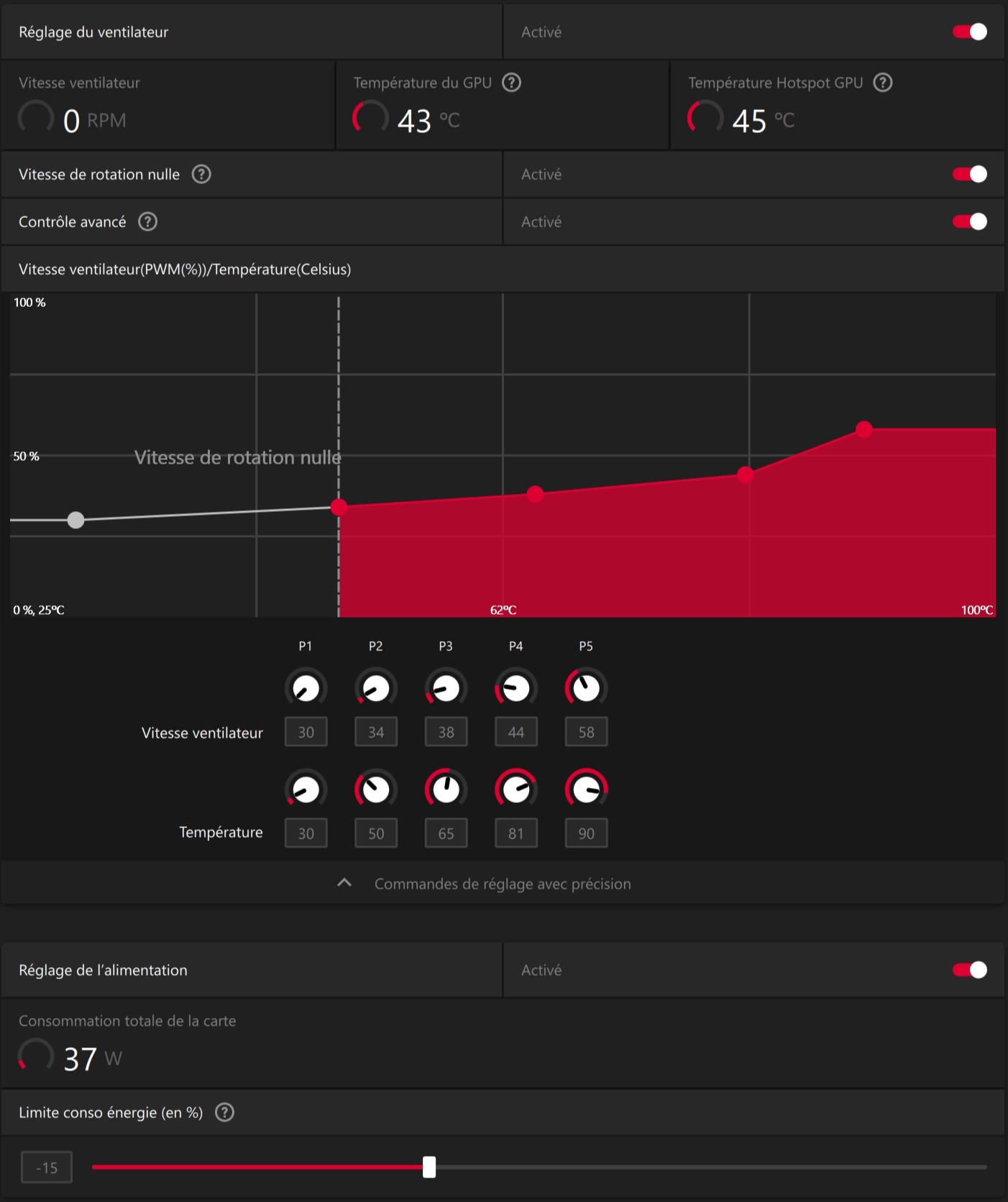This screenshot has width=1008, height=1202.
Task: Click help icon next to Température du GPU
Action: [x=511, y=83]
